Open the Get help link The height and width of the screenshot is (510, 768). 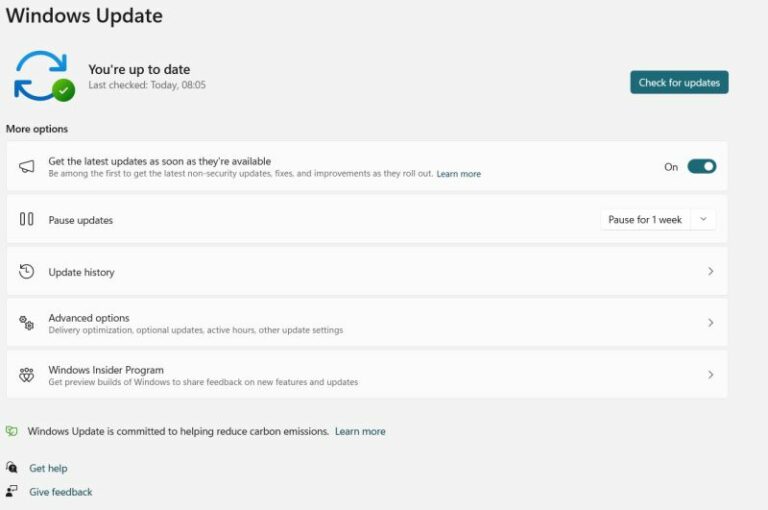tap(48, 468)
